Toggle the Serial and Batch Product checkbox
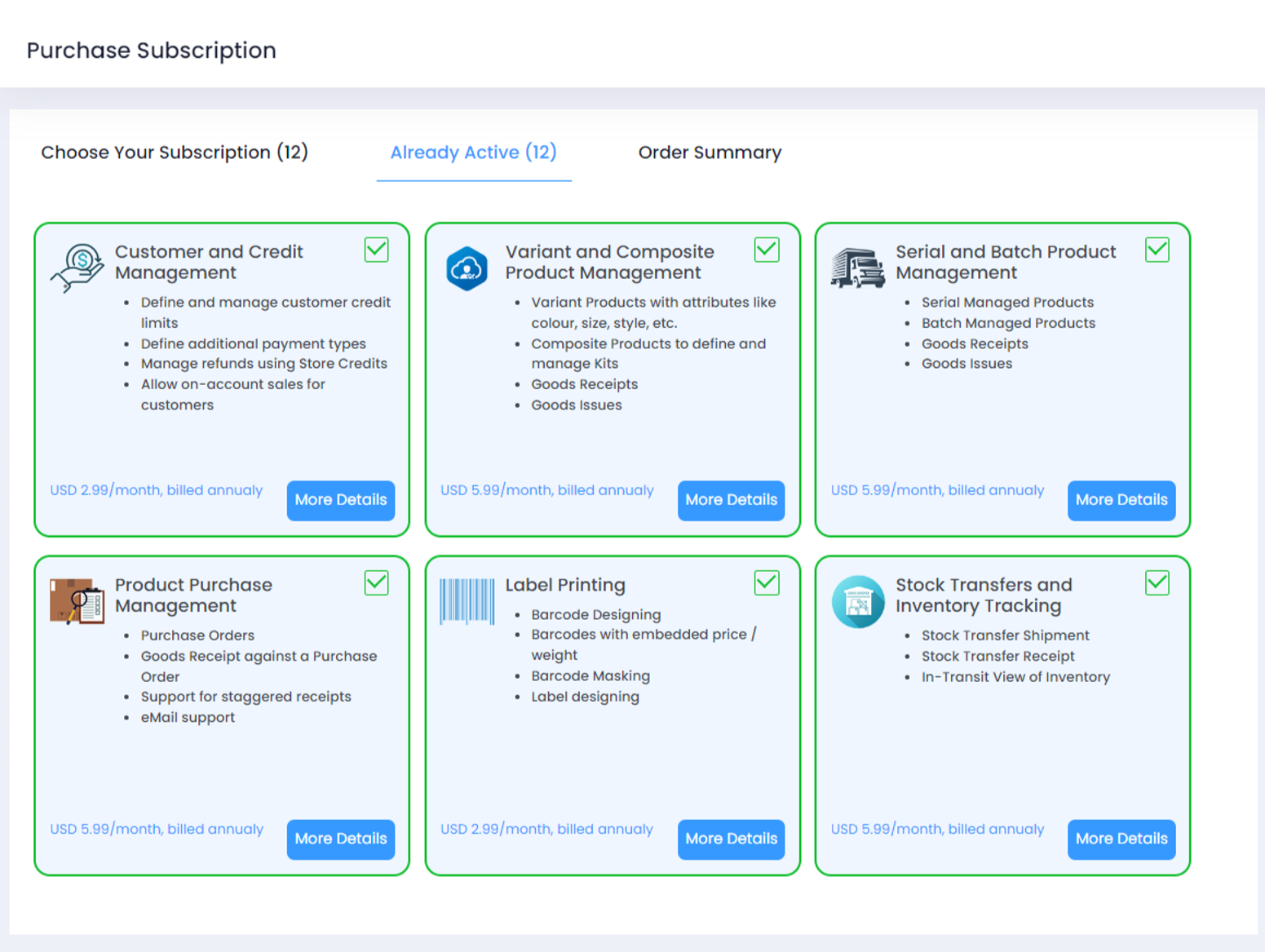This screenshot has width=1265, height=952. (1157, 250)
